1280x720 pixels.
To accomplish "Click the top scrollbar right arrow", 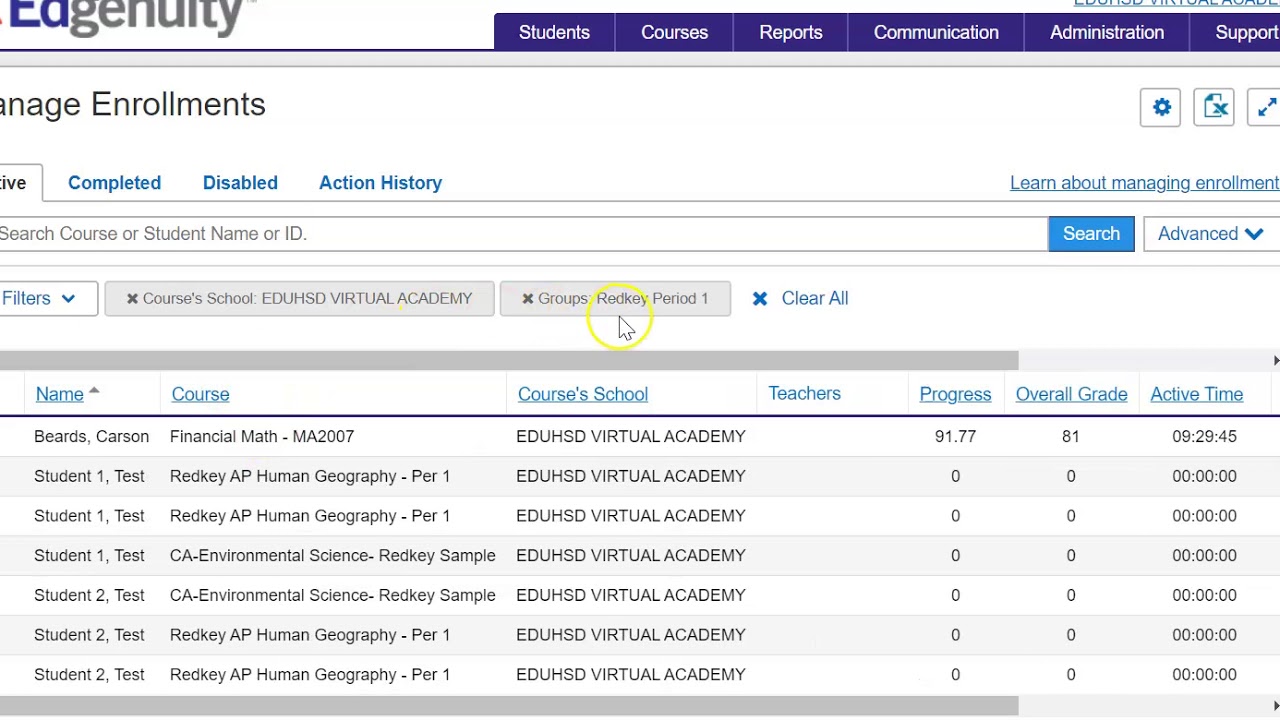I will click(x=1275, y=361).
